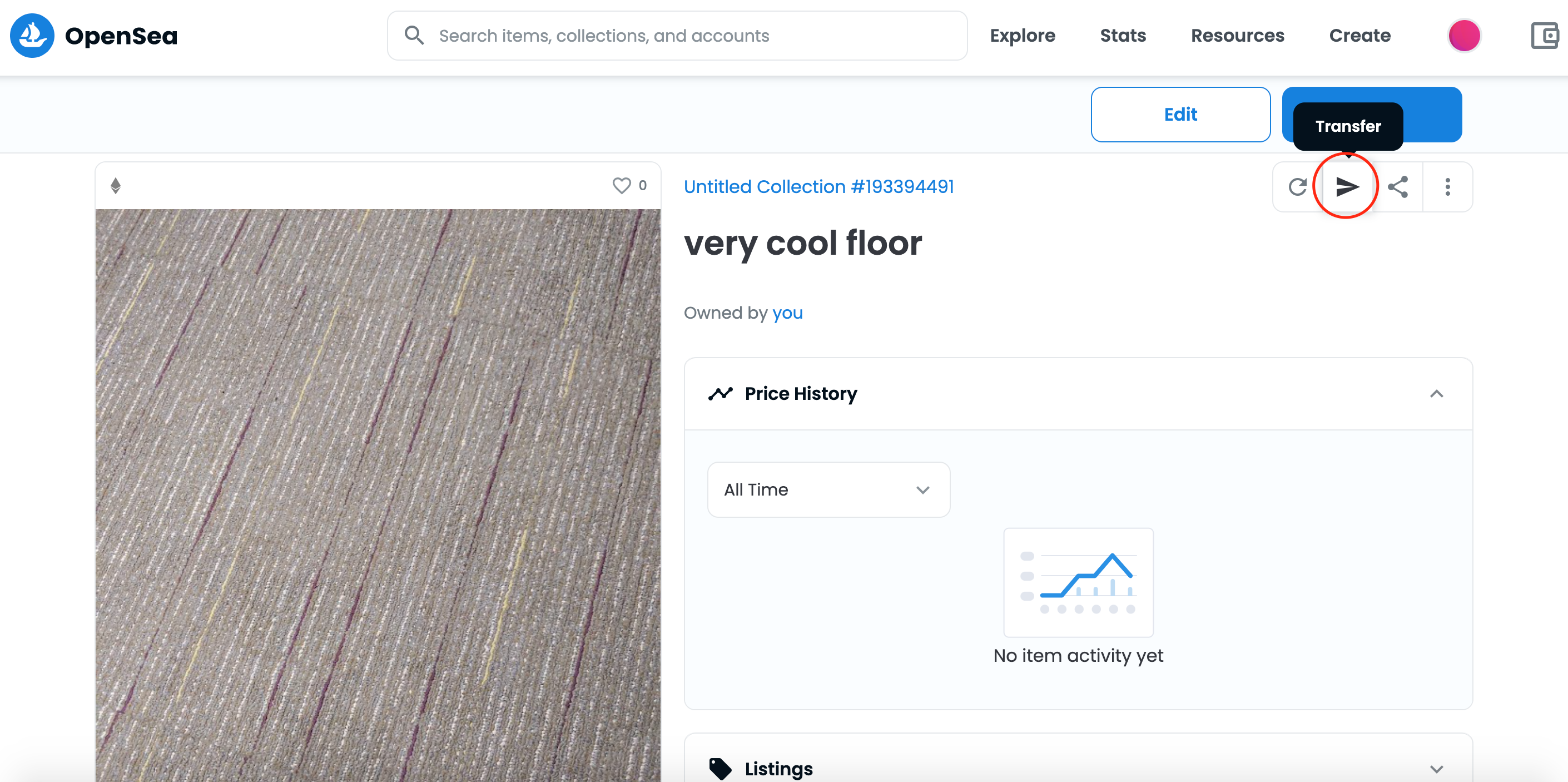The image size is (1568, 782).
Task: Click the Transfer paper plane icon
Action: (1347, 187)
